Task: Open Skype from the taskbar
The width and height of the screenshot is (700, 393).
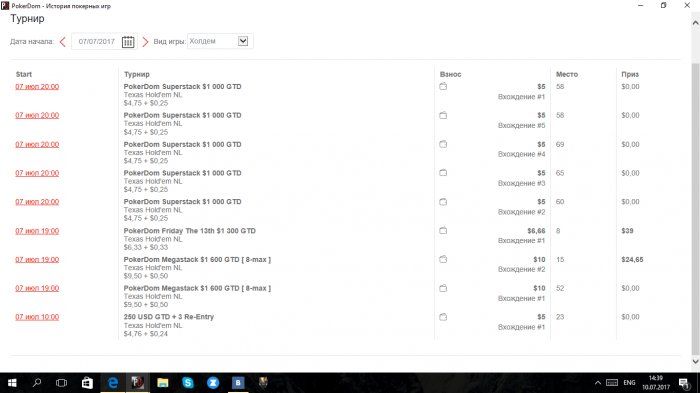Action: pos(188,383)
